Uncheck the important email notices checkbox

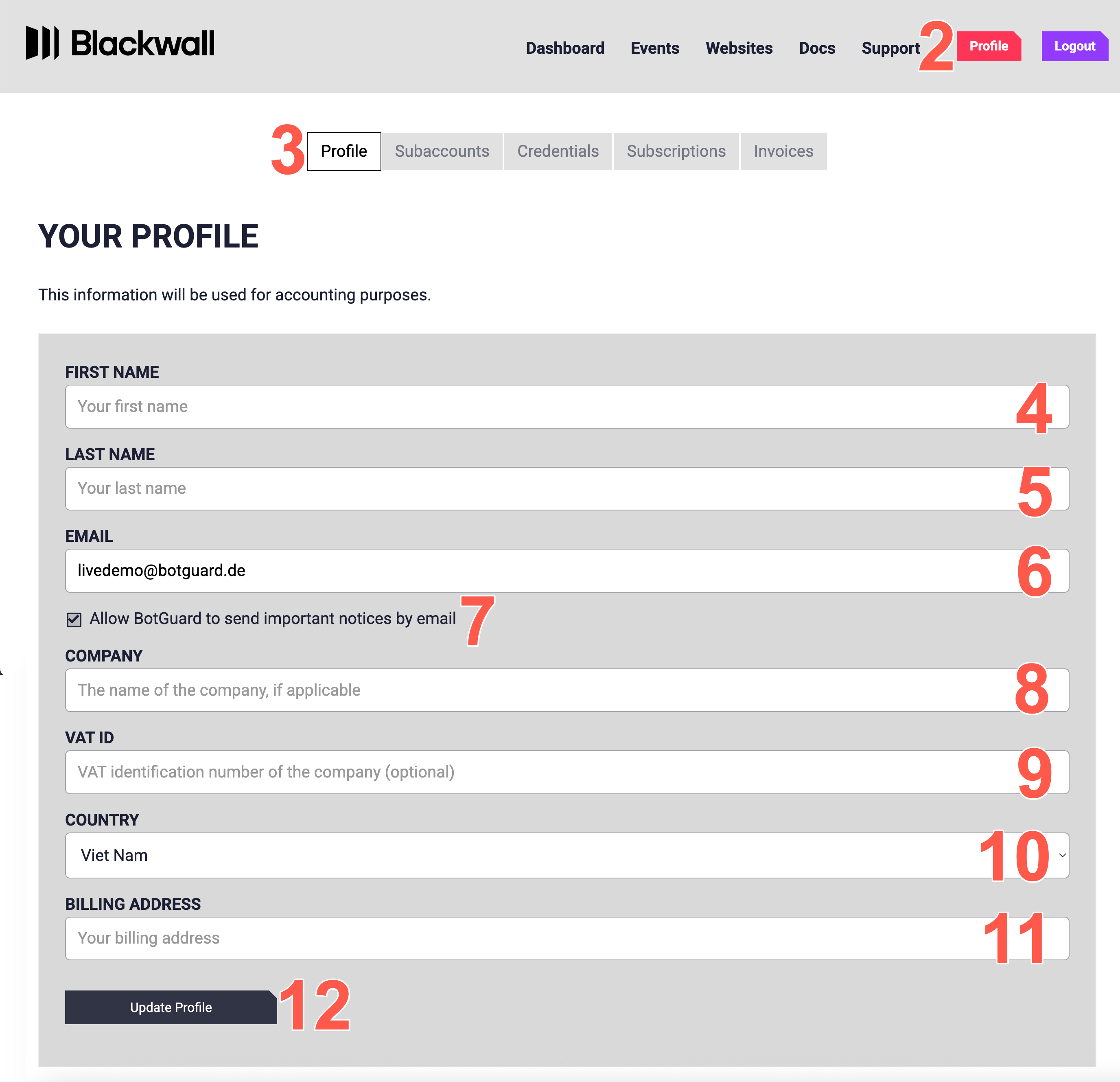pyautogui.click(x=74, y=620)
